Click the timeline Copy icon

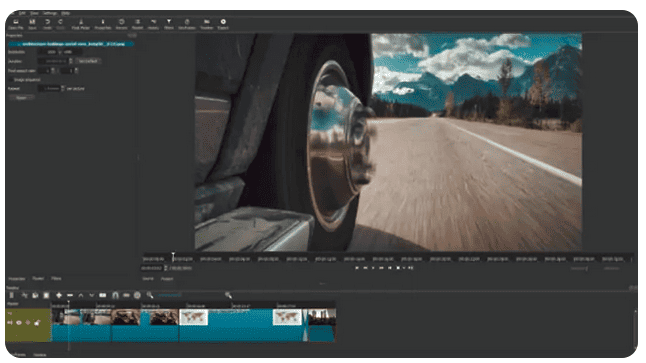click(x=35, y=295)
